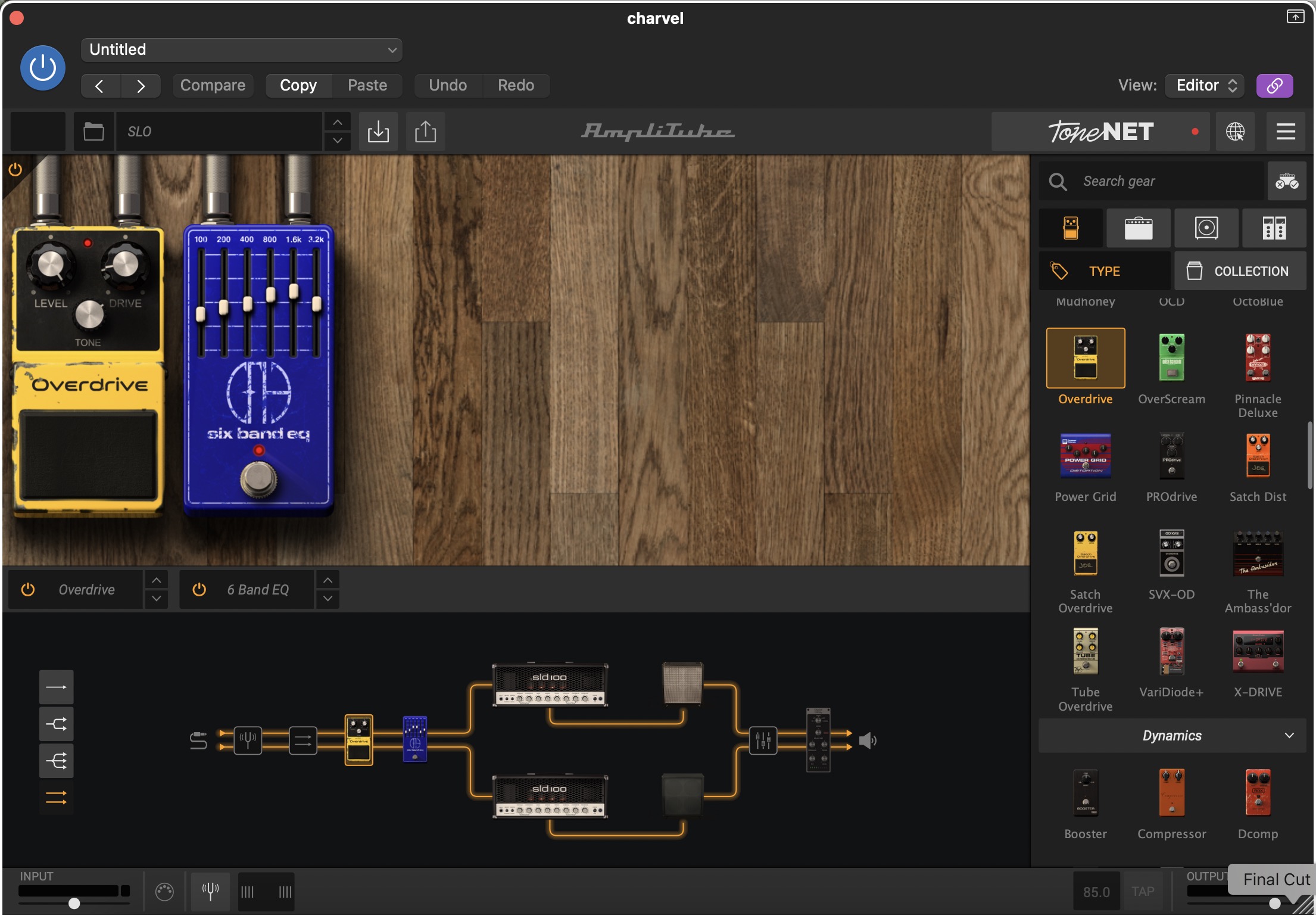Click the custom shop cart icon
The image size is (1316, 915).
(x=1287, y=181)
